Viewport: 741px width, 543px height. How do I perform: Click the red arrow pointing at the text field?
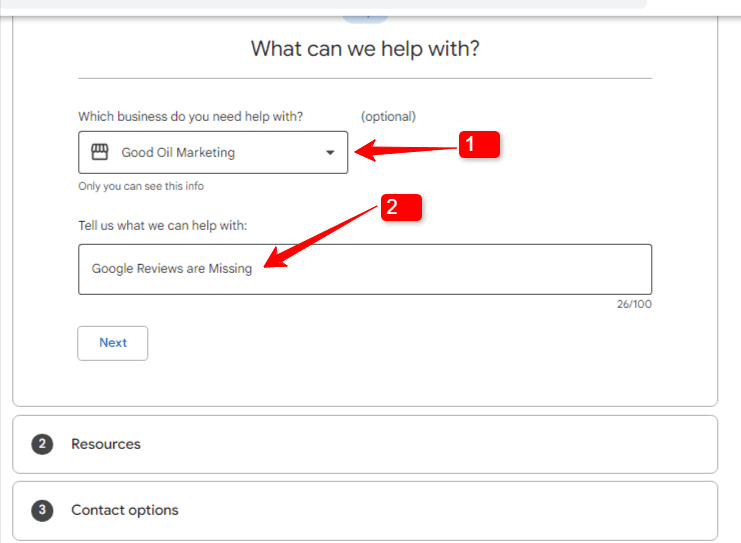click(x=320, y=237)
